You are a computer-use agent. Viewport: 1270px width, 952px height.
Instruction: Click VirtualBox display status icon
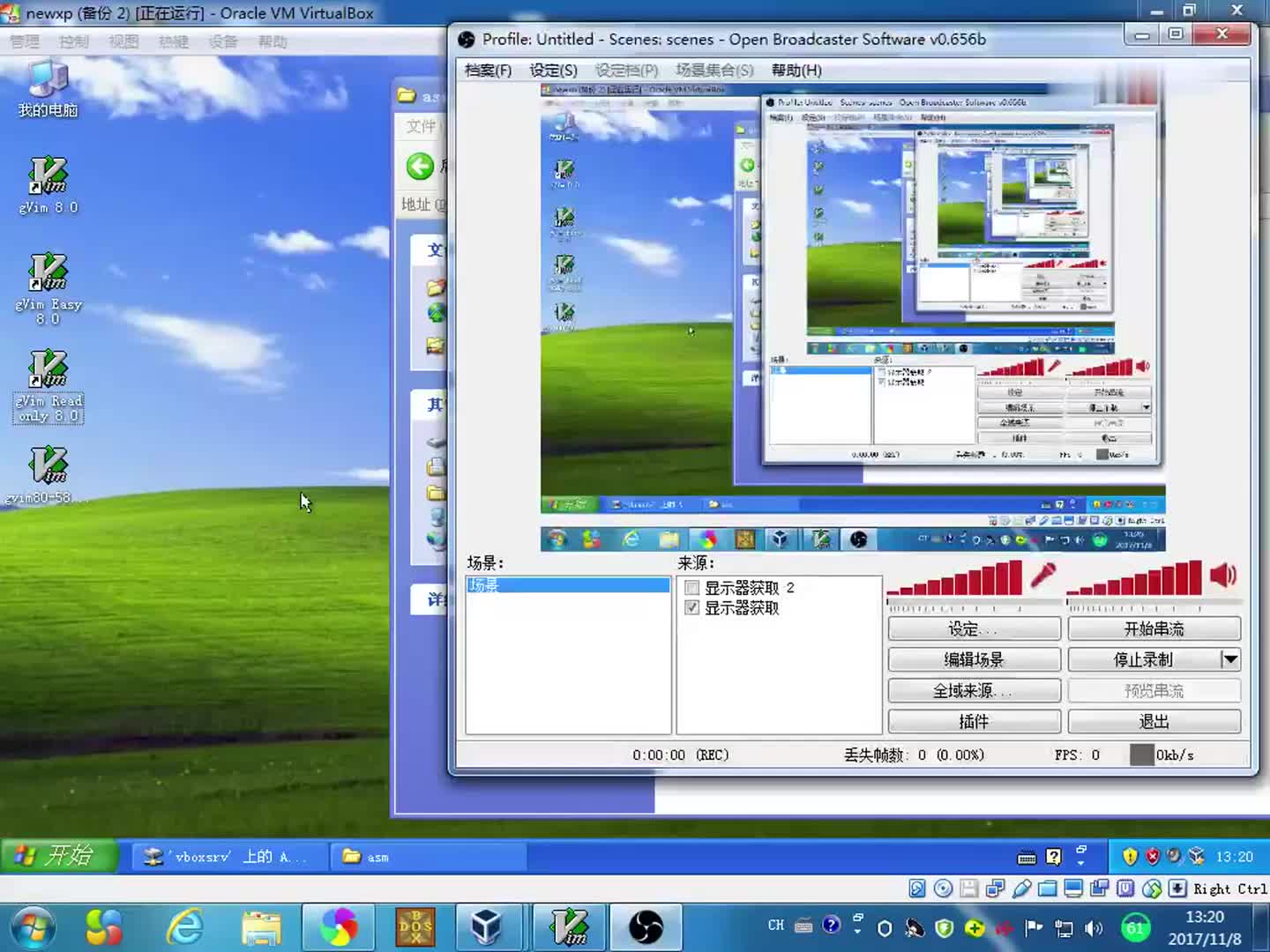click(1073, 889)
